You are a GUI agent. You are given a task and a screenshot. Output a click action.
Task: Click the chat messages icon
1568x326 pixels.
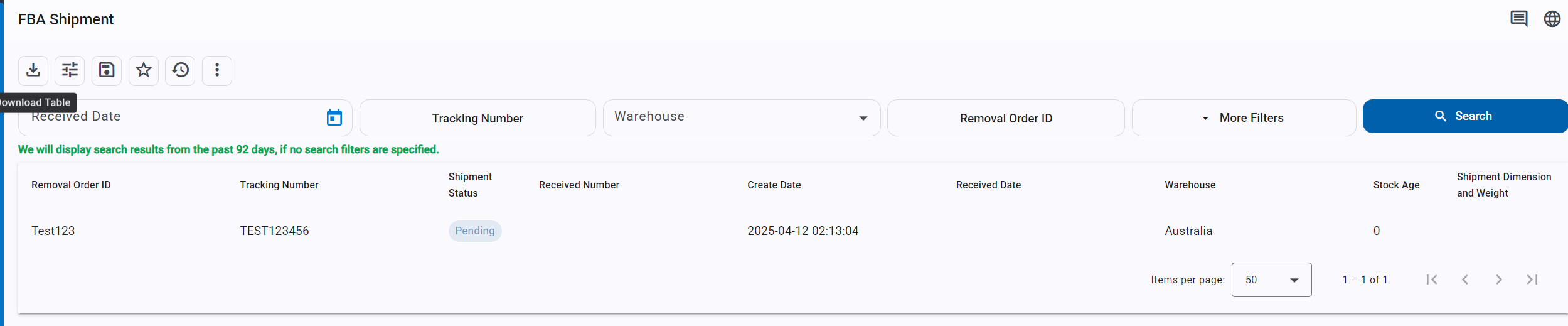click(1518, 19)
